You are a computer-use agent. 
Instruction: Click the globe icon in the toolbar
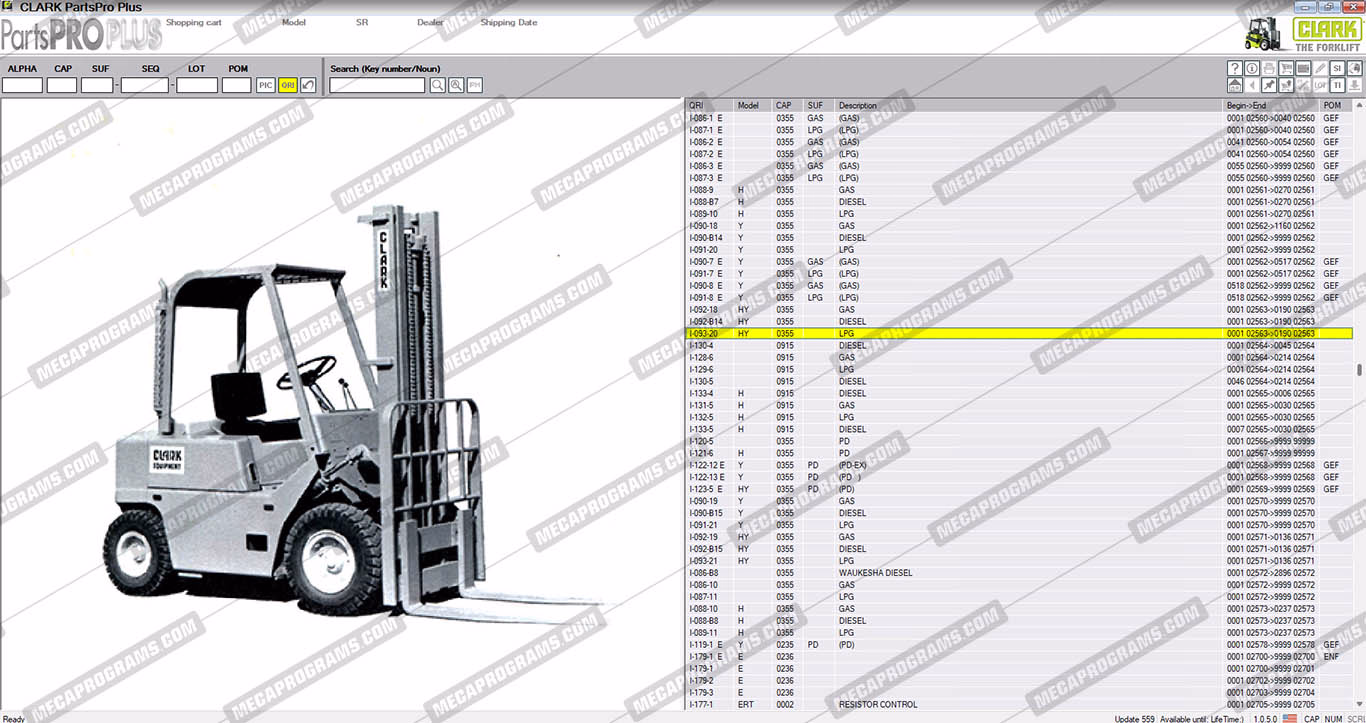pyautogui.click(x=1355, y=68)
